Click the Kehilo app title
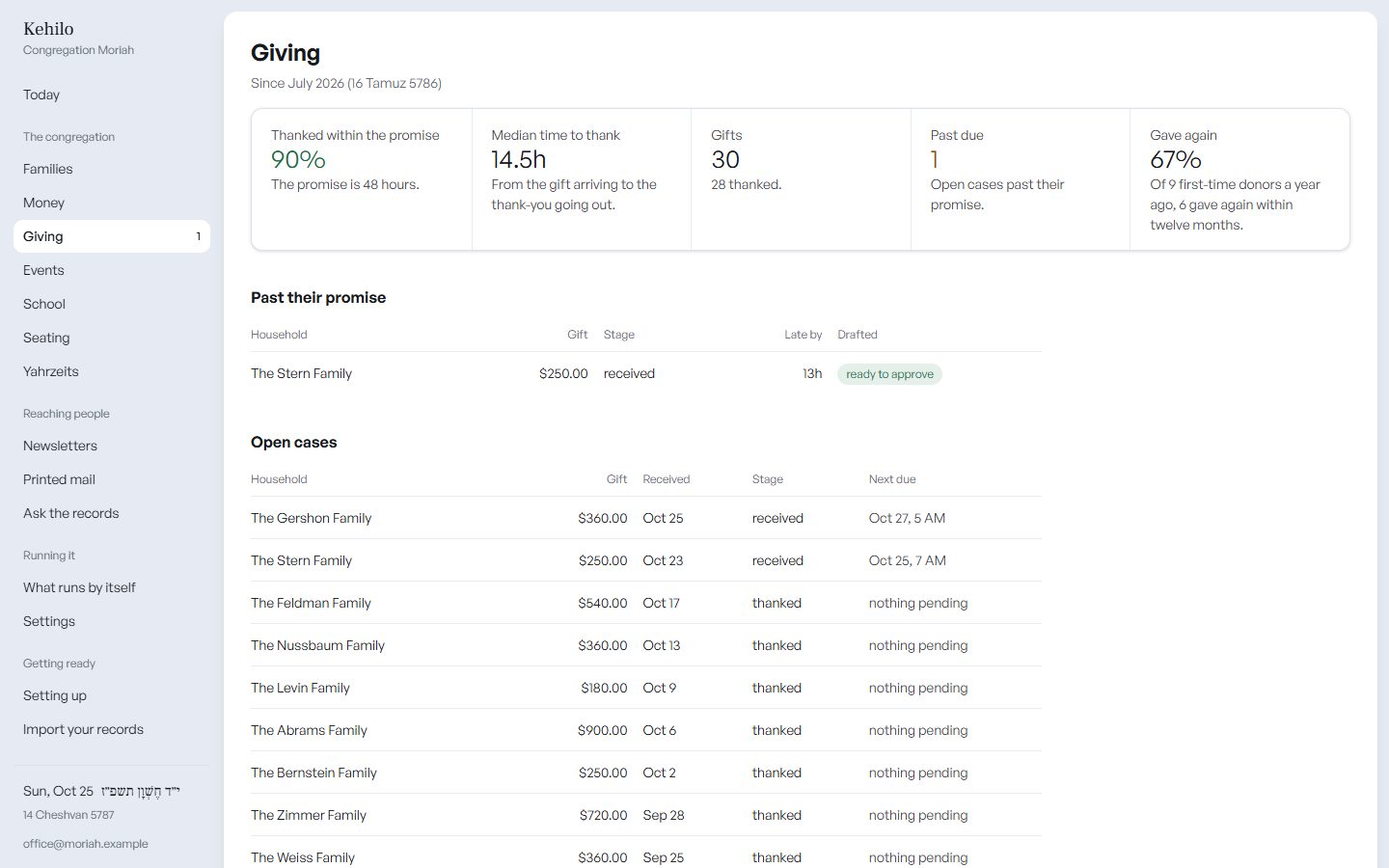Viewport: 1389px width, 868px height. [x=48, y=29]
